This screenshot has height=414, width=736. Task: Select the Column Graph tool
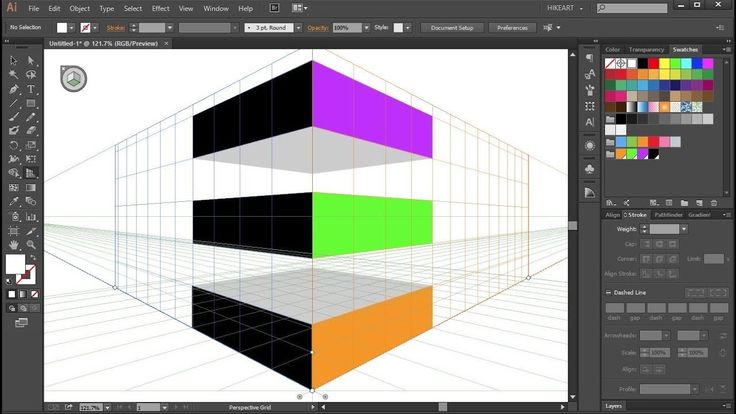point(31,216)
